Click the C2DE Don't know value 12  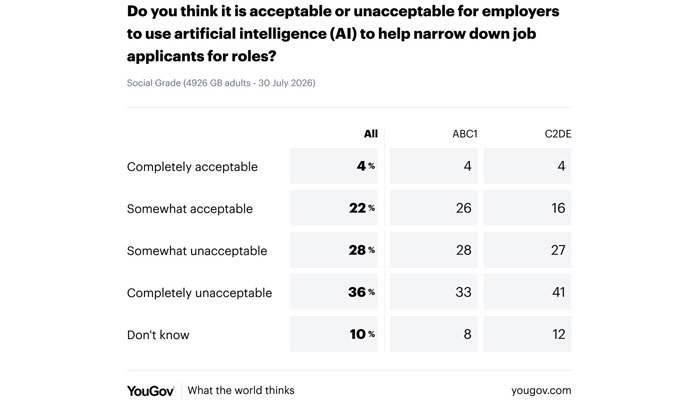[527, 334]
